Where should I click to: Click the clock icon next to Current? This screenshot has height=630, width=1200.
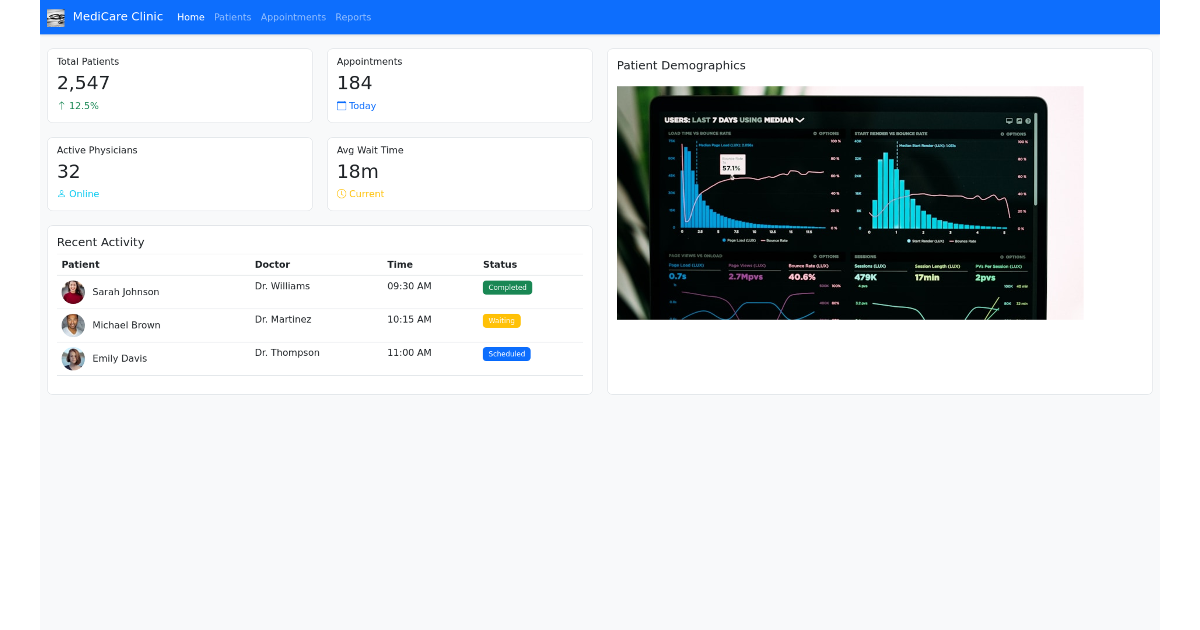(x=339, y=193)
